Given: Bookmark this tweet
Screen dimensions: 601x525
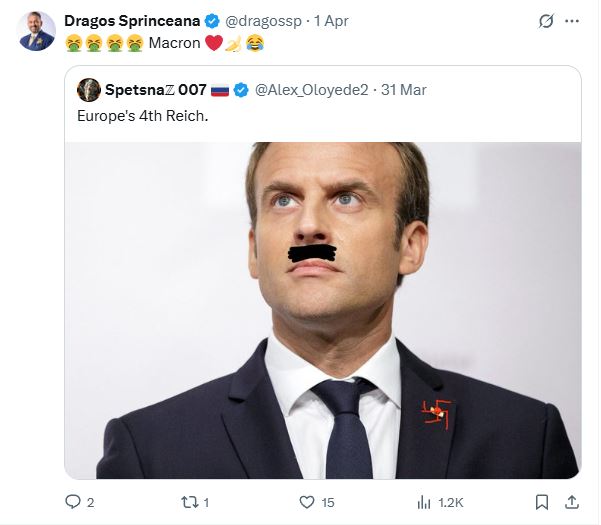Looking at the screenshot, I should click(541, 502).
